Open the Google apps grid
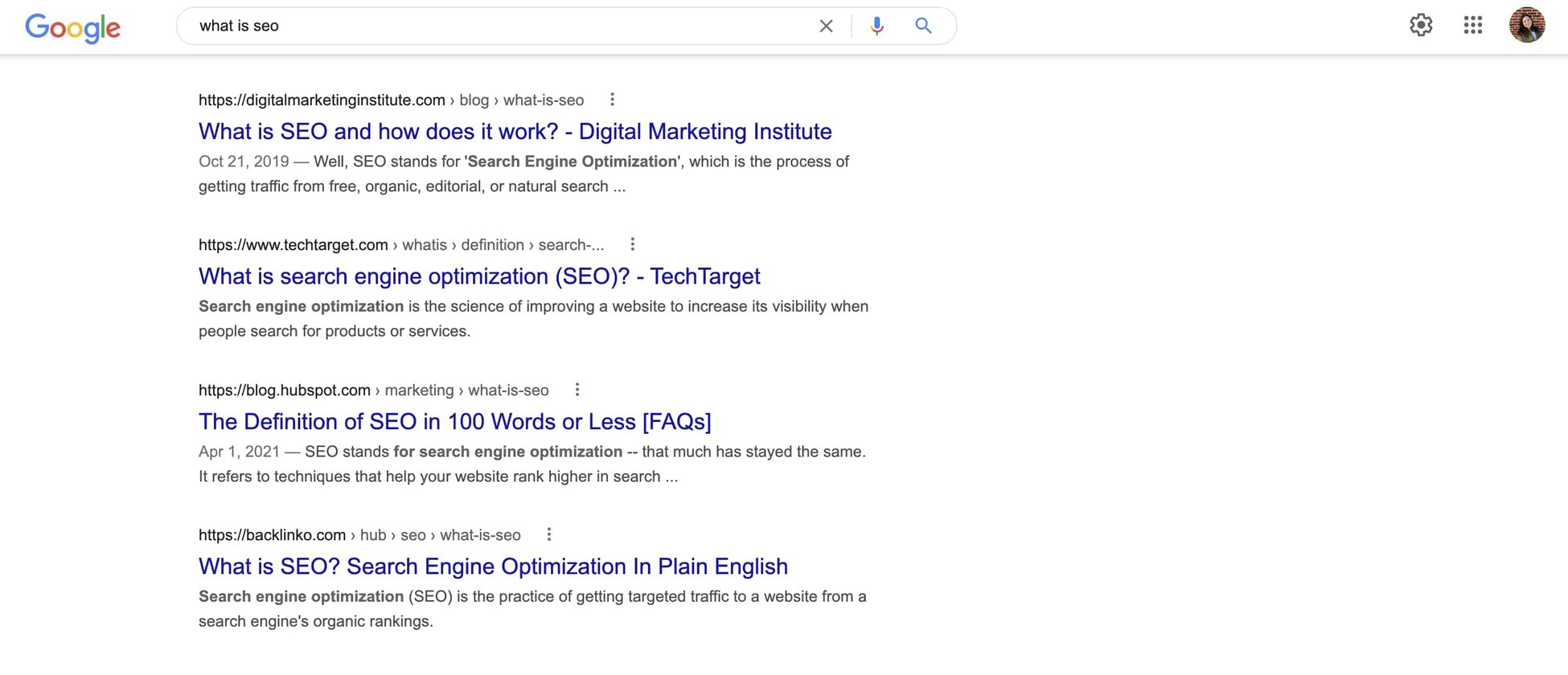 point(1472,25)
